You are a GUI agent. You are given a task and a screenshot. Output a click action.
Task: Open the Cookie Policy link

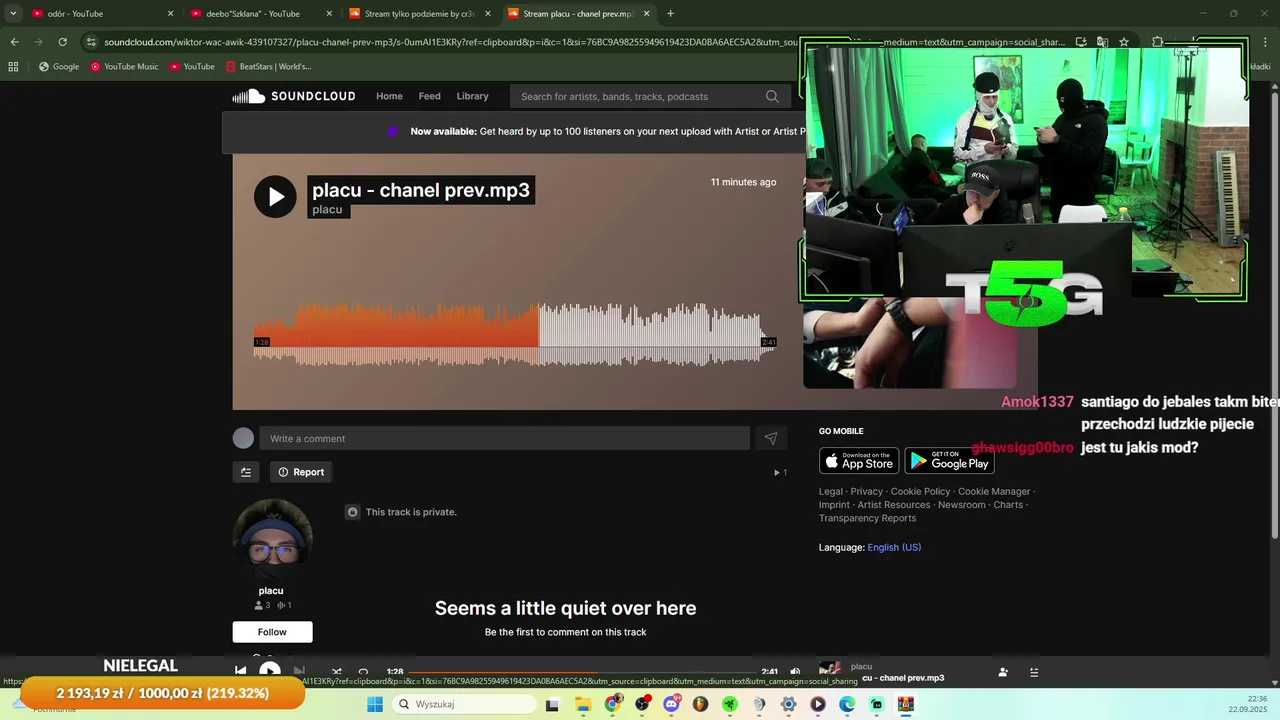point(920,491)
